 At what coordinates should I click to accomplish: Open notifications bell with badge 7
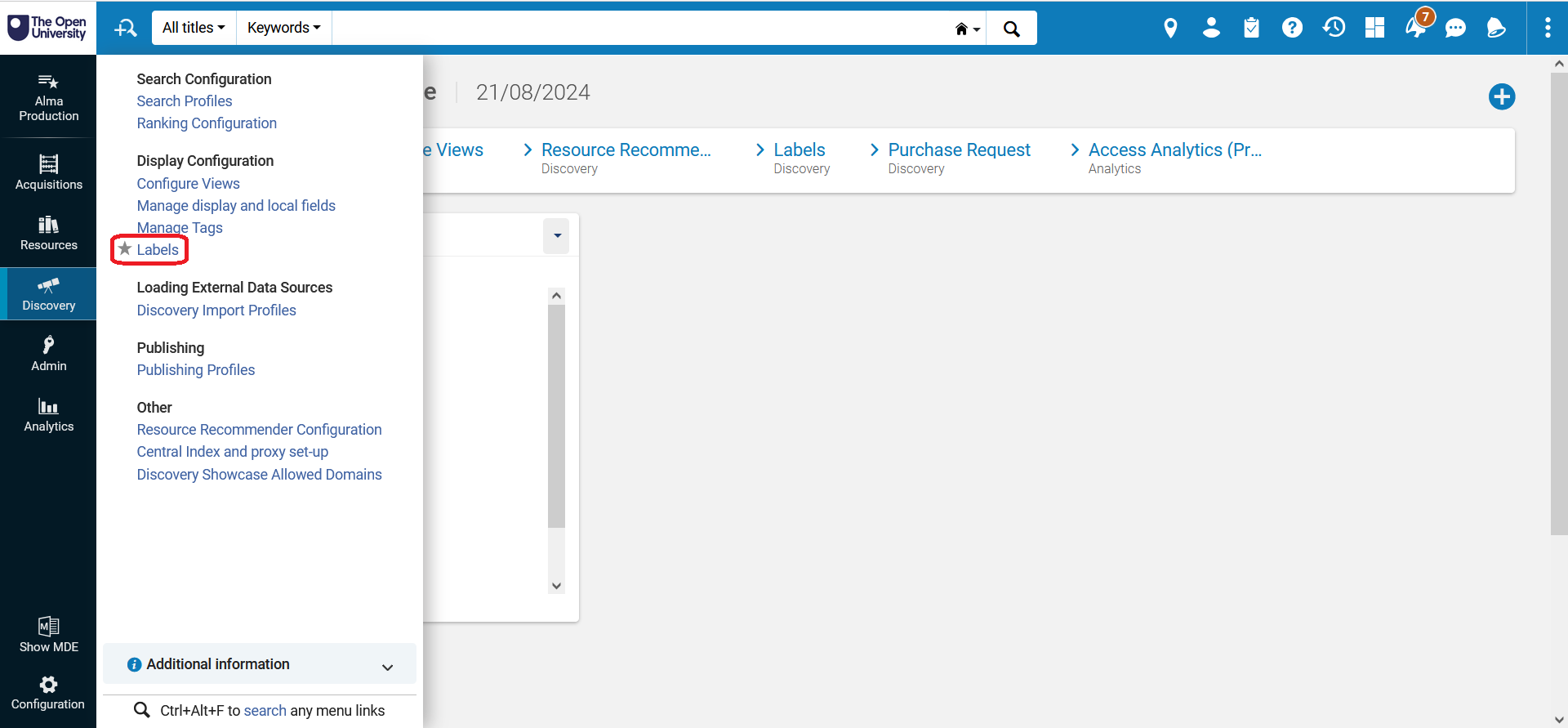1416,27
